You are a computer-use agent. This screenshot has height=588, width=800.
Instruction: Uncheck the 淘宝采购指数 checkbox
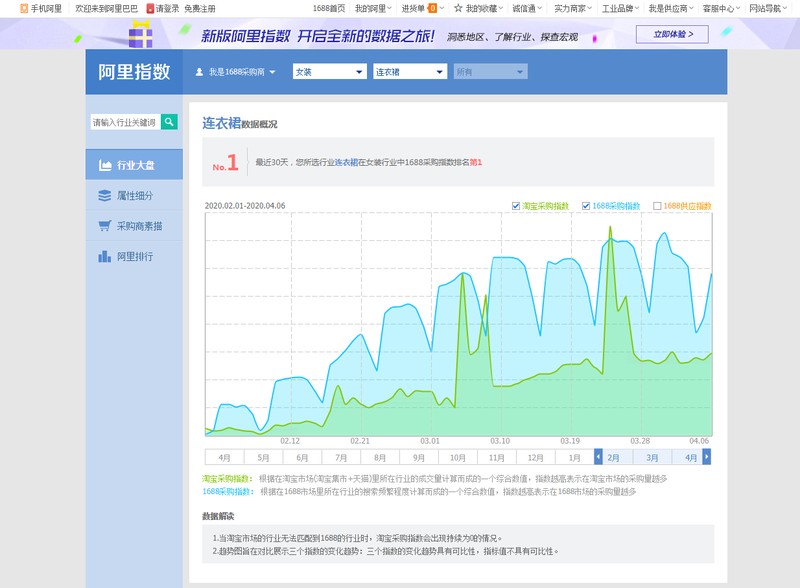516,206
